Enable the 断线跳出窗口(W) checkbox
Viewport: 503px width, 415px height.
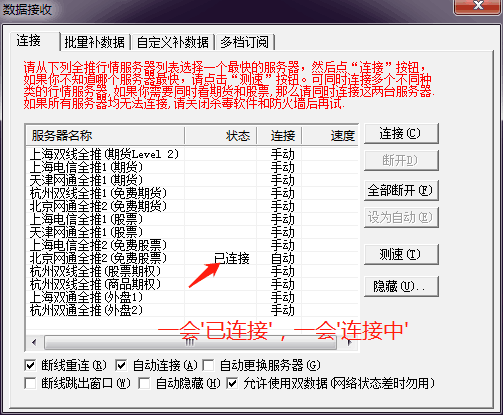coord(30,383)
